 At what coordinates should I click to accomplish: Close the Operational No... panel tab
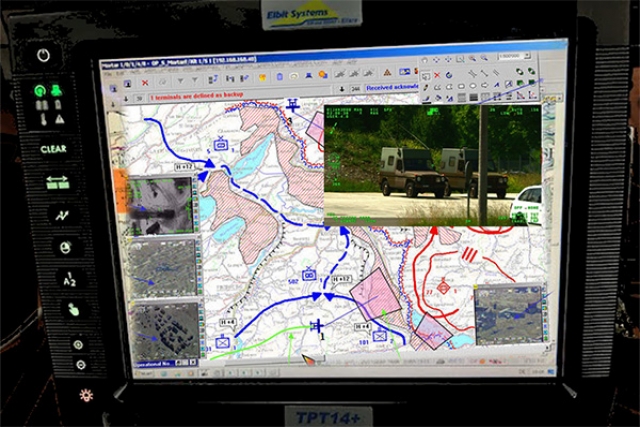193,363
